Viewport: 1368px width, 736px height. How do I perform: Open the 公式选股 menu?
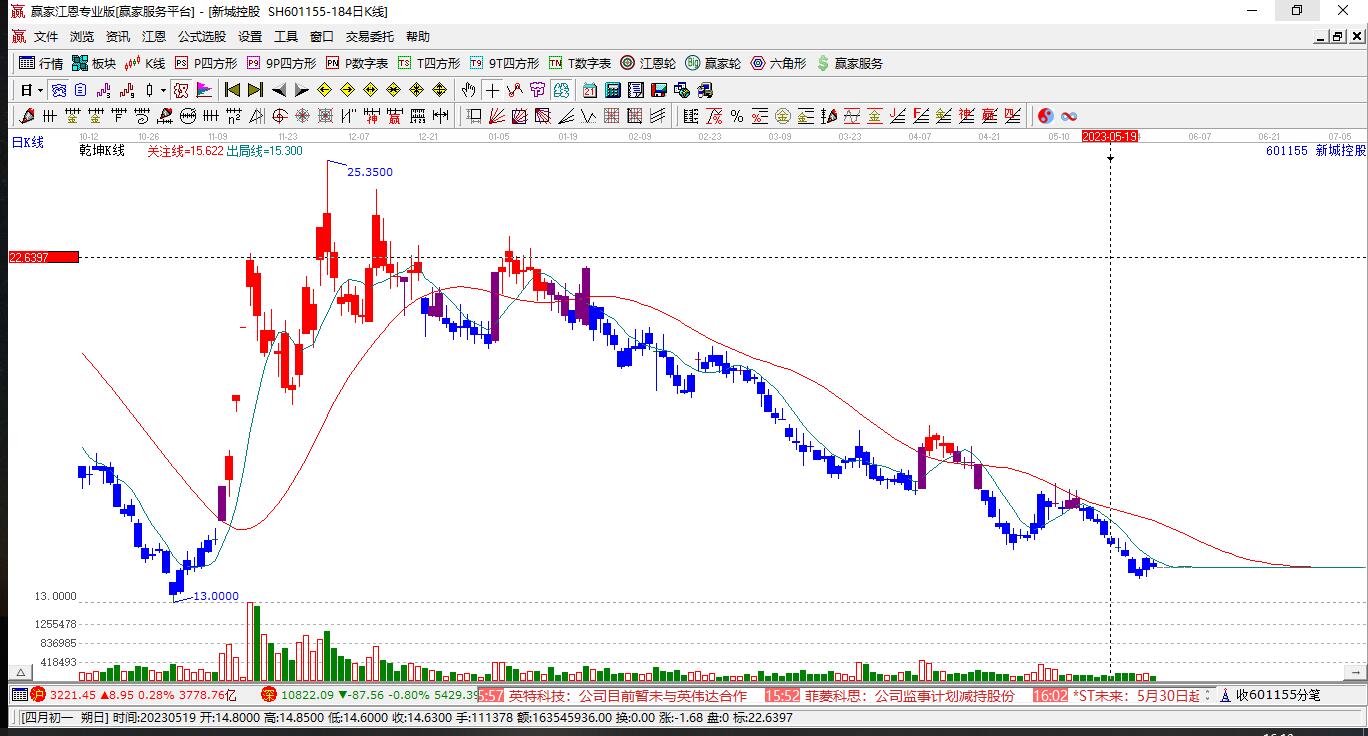202,37
